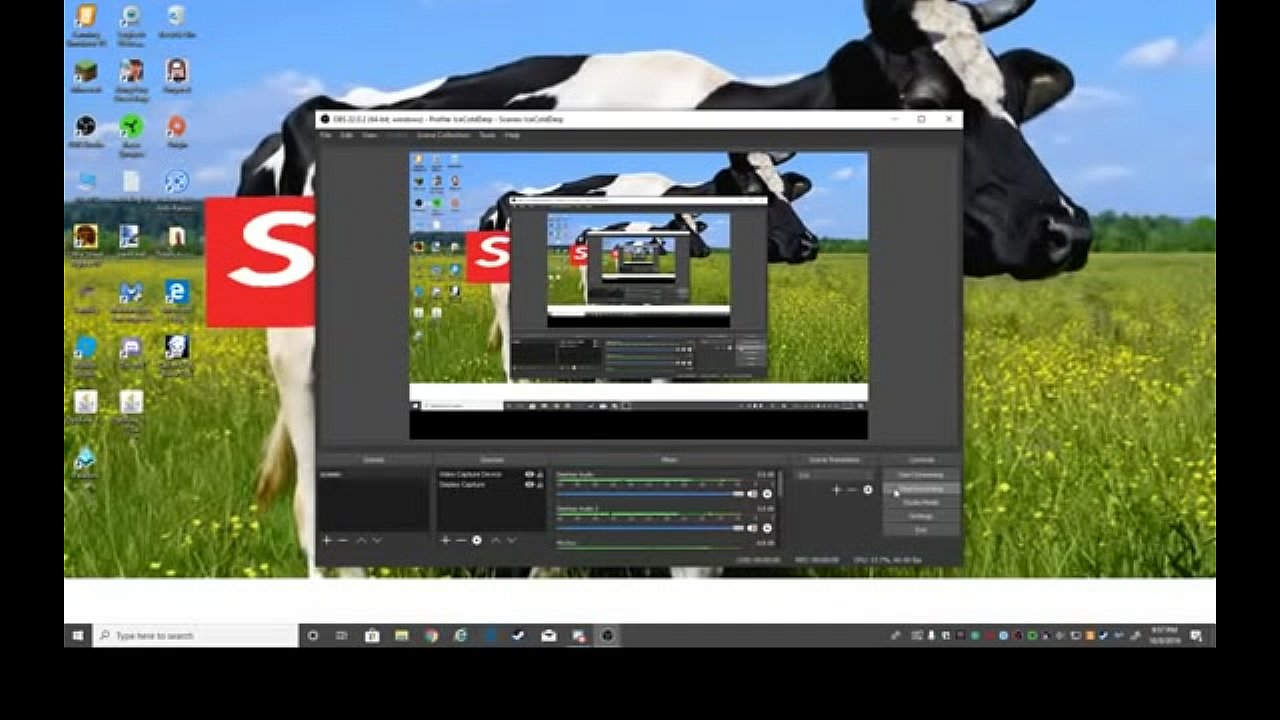
Task: Open the Minecraft desktop shortcut
Action: coord(86,76)
